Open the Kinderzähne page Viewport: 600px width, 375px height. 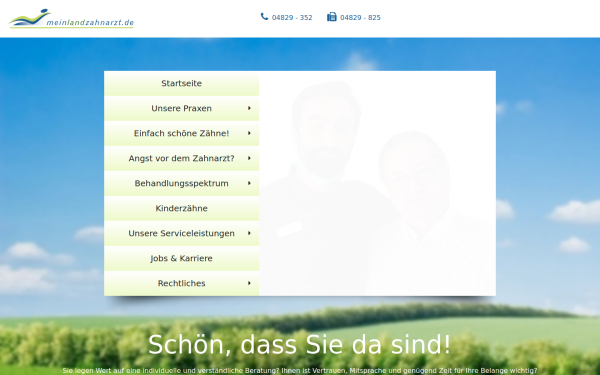click(x=181, y=208)
